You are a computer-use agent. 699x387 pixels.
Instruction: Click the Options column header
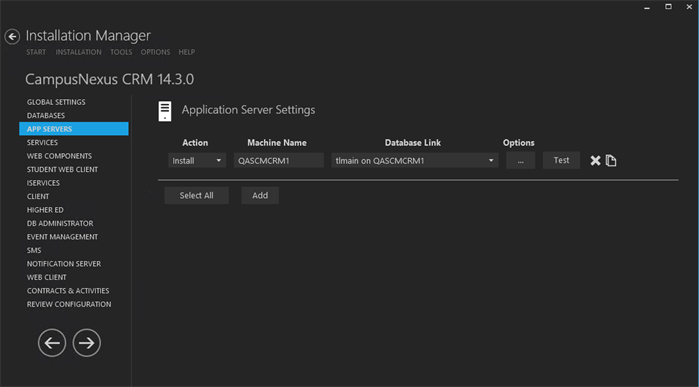pos(519,143)
